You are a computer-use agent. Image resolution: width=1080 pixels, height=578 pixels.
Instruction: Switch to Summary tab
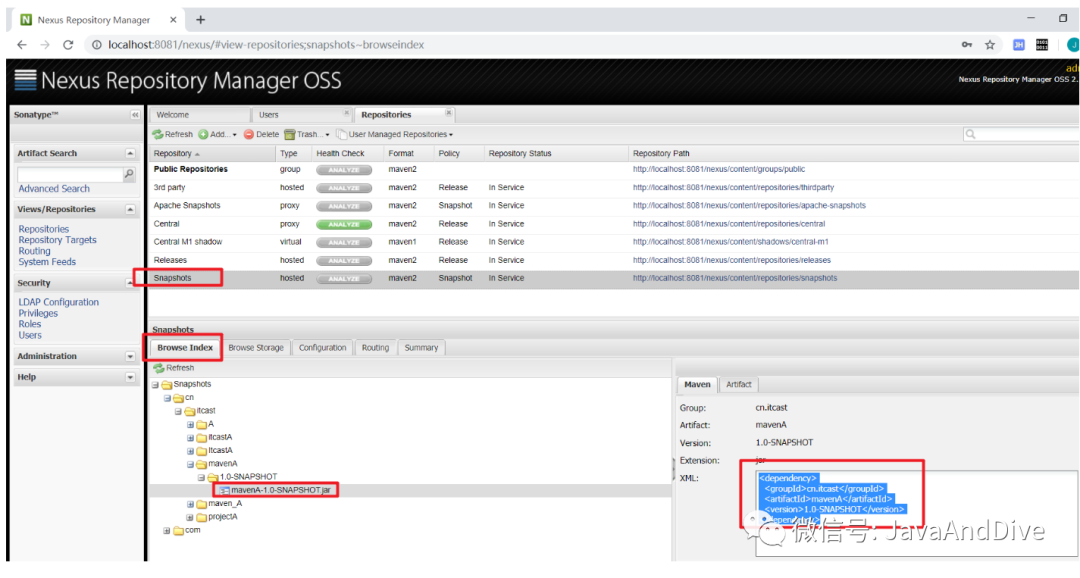421,348
